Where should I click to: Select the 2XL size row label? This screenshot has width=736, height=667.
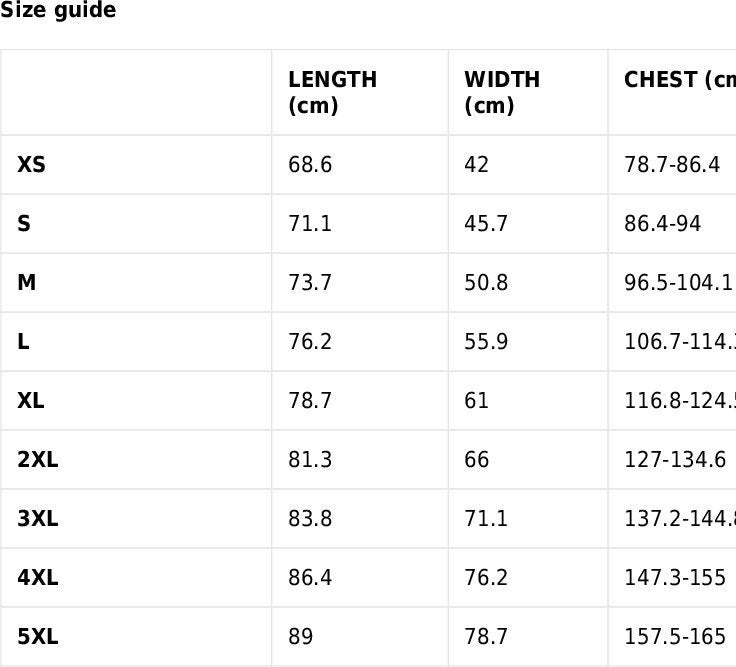click(x=38, y=460)
